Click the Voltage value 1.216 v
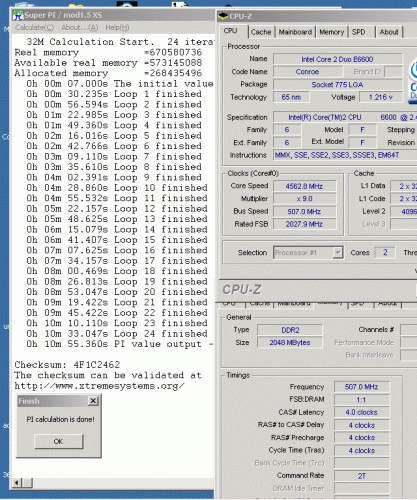 click(x=381, y=97)
